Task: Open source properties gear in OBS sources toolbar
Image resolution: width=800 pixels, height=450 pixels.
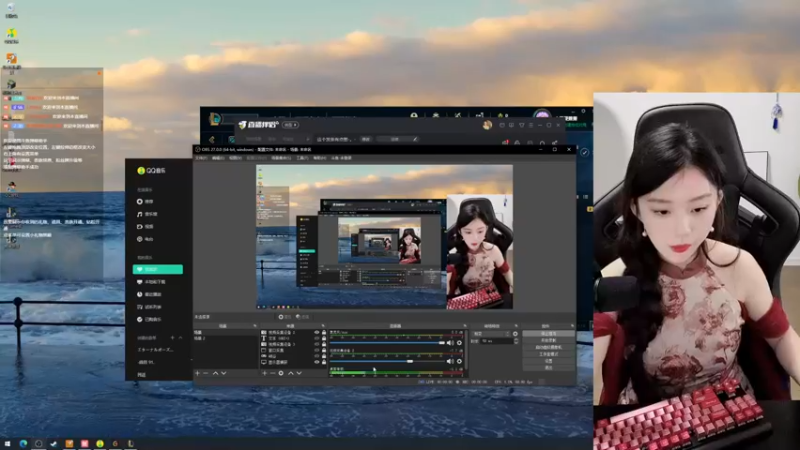Action: (x=281, y=373)
